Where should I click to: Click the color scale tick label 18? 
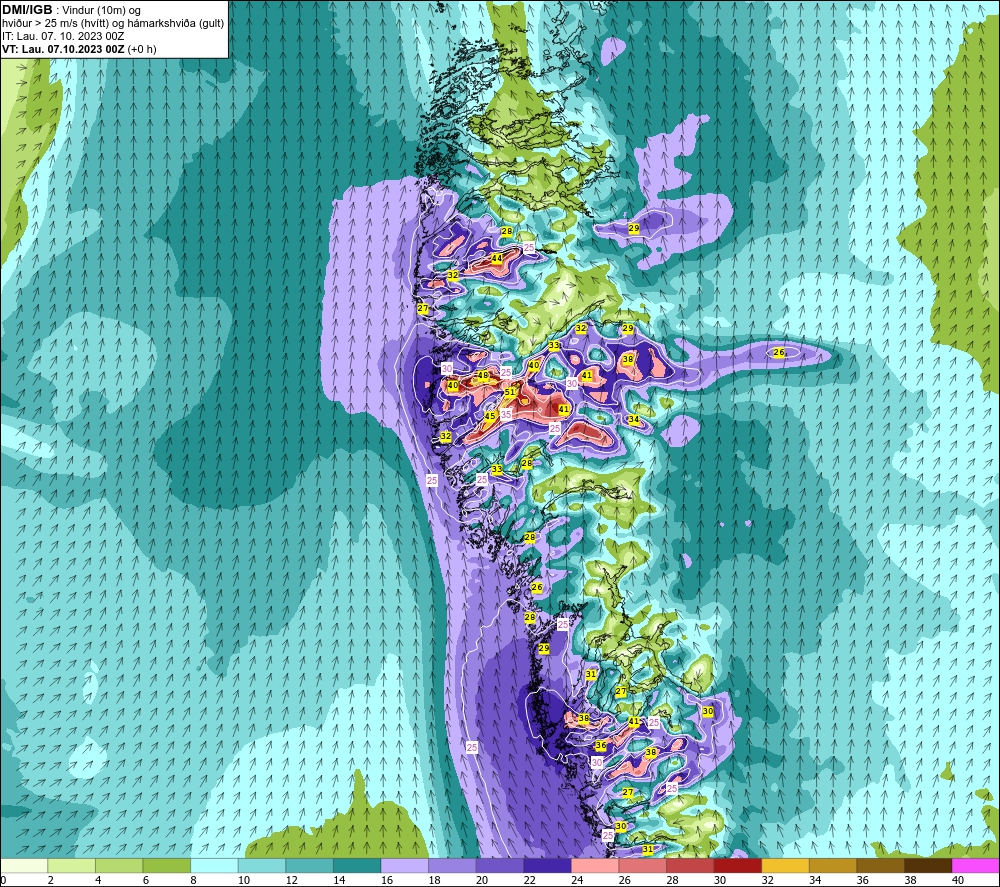(434, 881)
